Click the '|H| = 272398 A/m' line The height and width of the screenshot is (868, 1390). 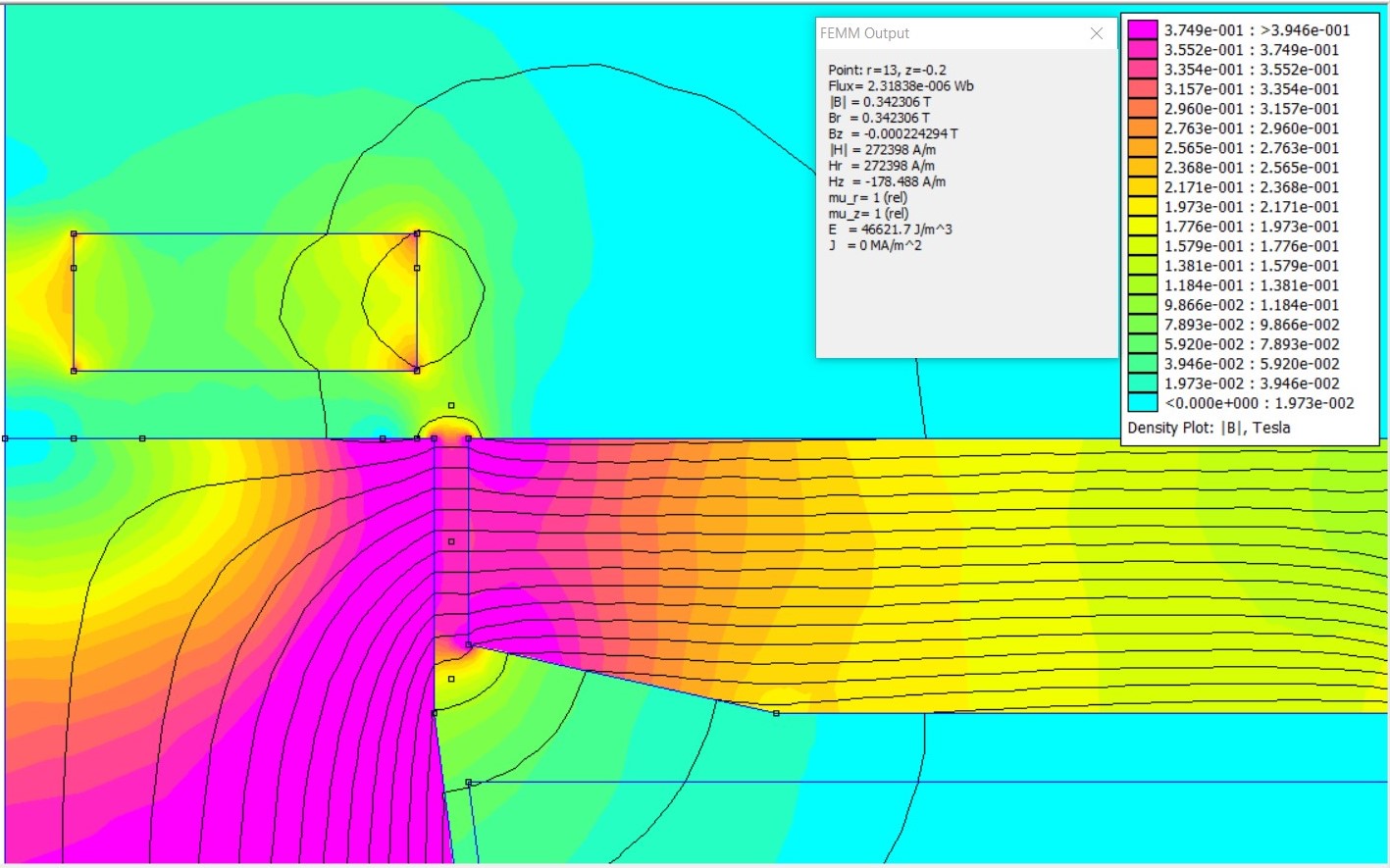point(882,150)
